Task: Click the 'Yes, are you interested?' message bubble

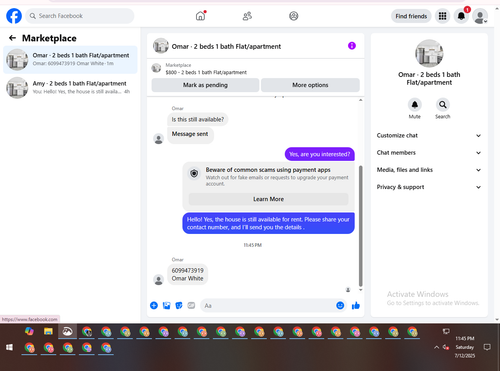Action: coord(319,154)
